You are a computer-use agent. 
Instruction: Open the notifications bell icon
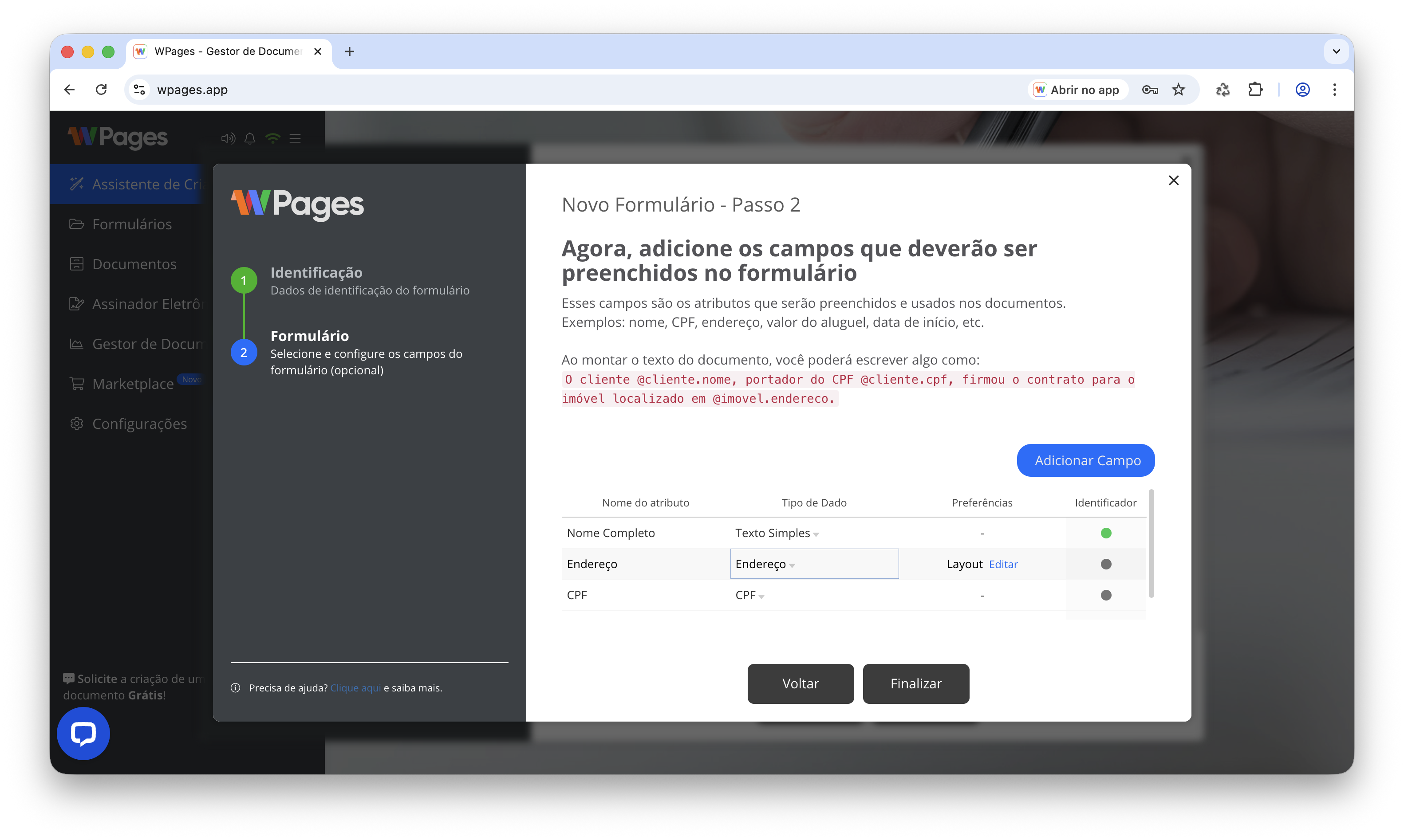click(250, 139)
